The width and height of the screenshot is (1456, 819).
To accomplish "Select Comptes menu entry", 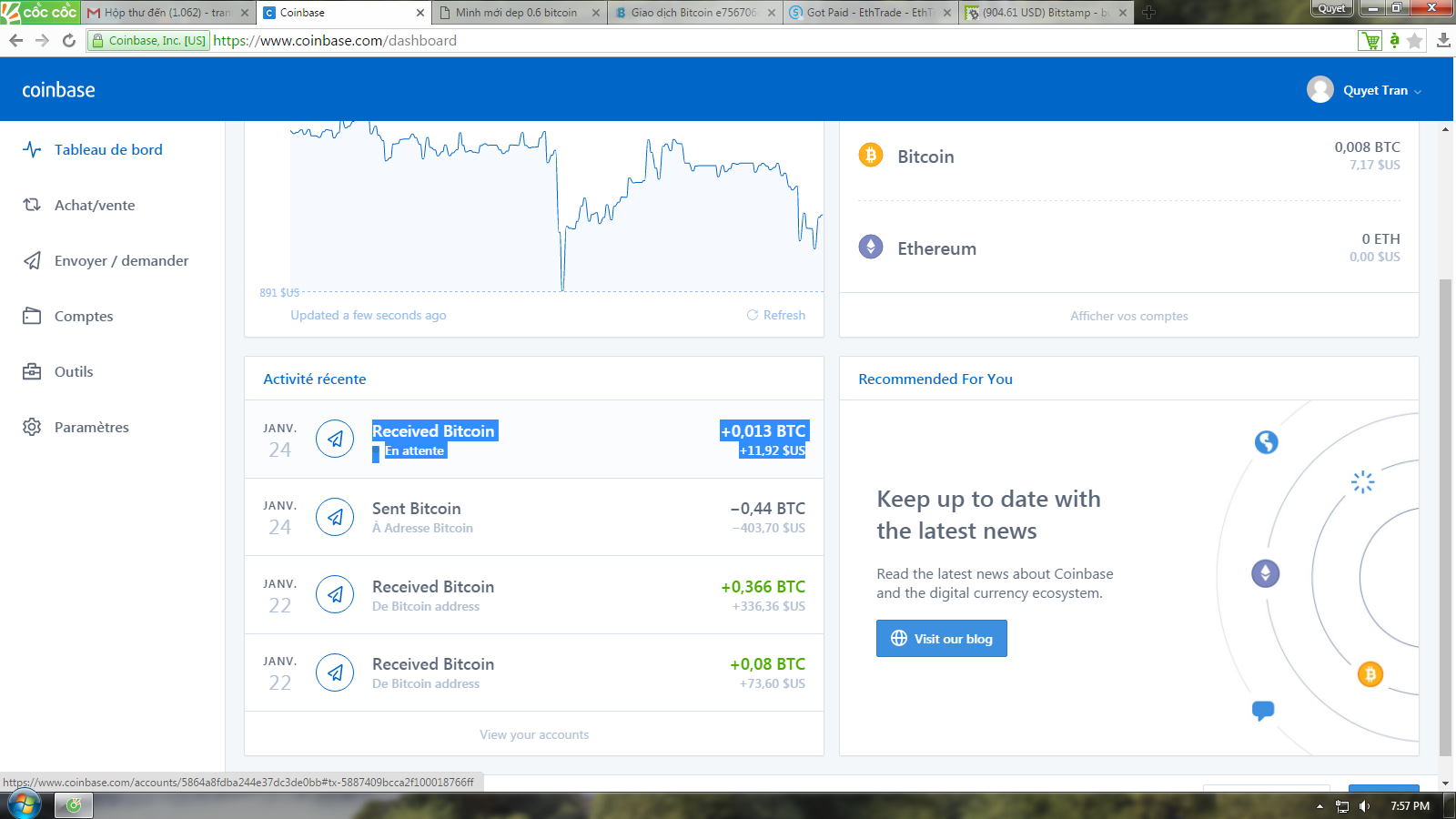I will [84, 316].
